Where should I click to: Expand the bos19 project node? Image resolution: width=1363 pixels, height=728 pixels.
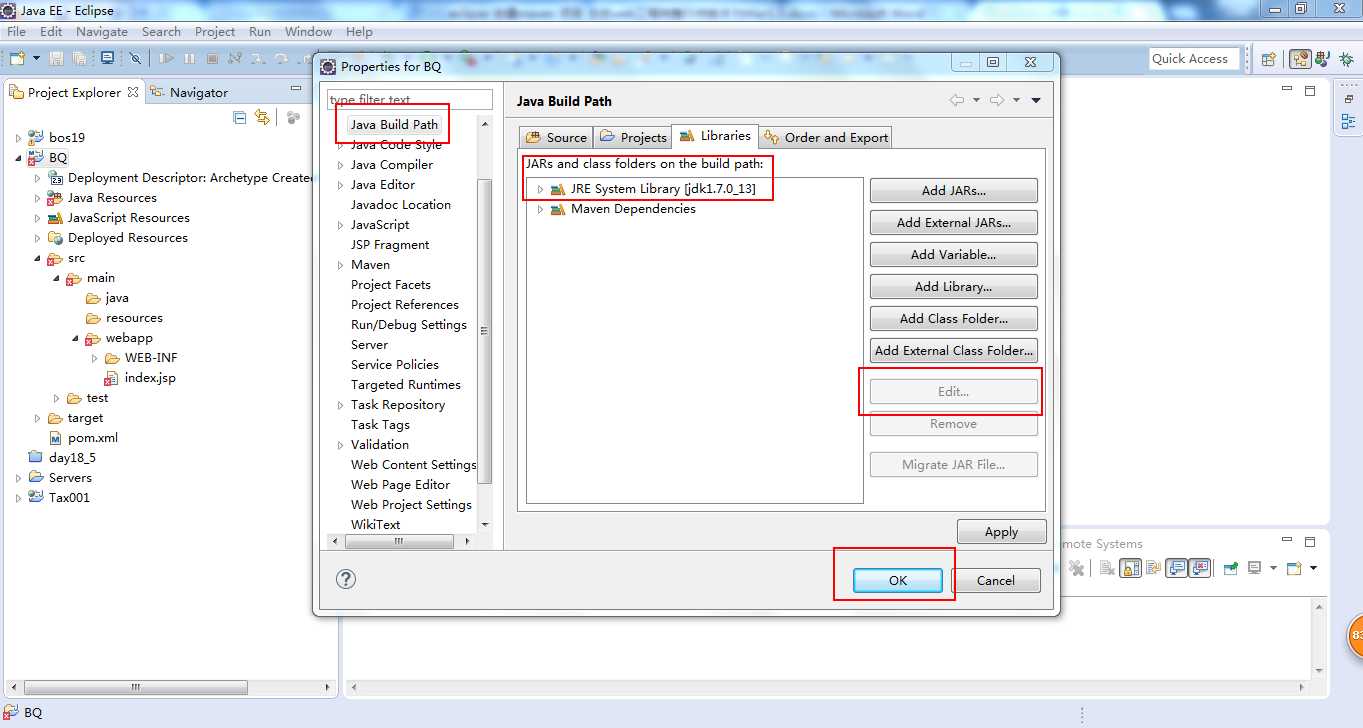[18, 138]
